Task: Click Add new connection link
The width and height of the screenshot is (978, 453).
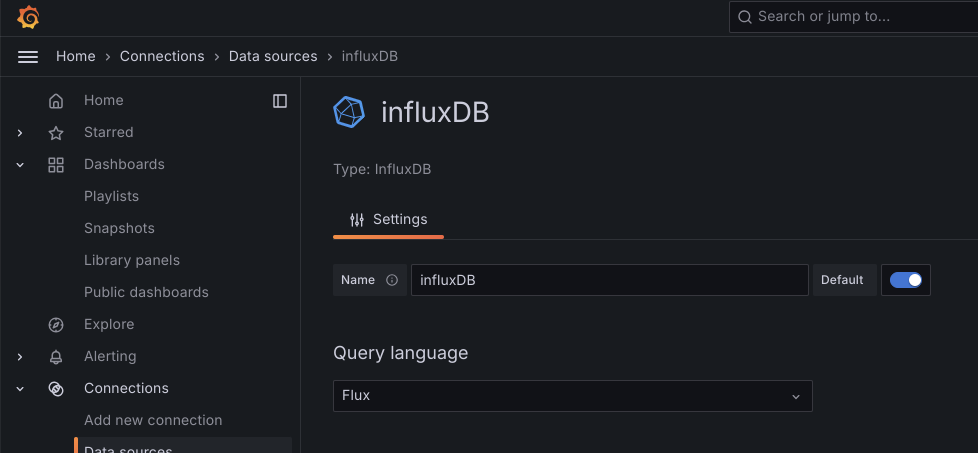Action: [153, 421]
